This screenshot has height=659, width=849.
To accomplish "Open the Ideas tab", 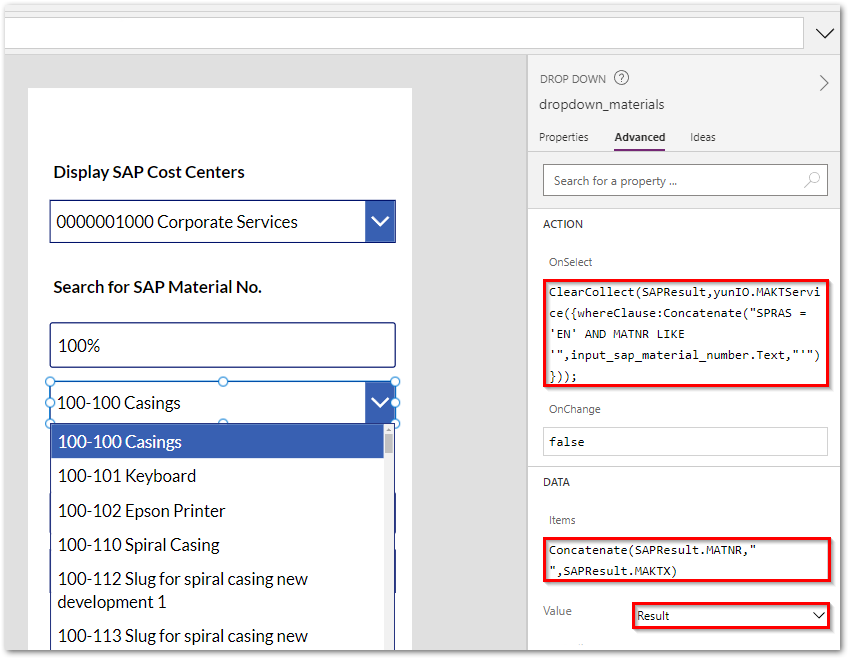I will tap(702, 137).
